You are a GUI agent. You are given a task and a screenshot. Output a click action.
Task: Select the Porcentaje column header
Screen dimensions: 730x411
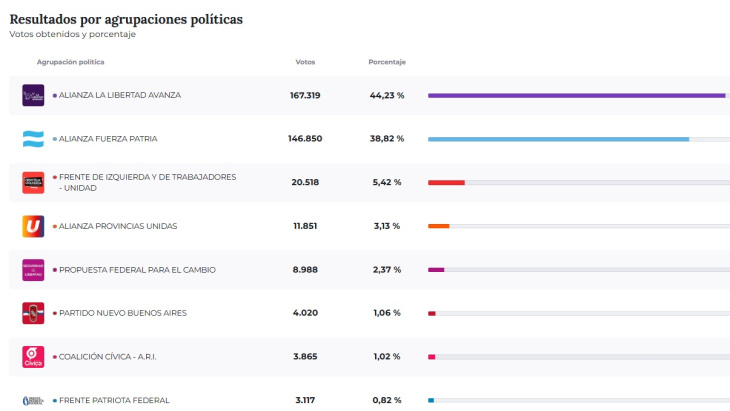386,62
